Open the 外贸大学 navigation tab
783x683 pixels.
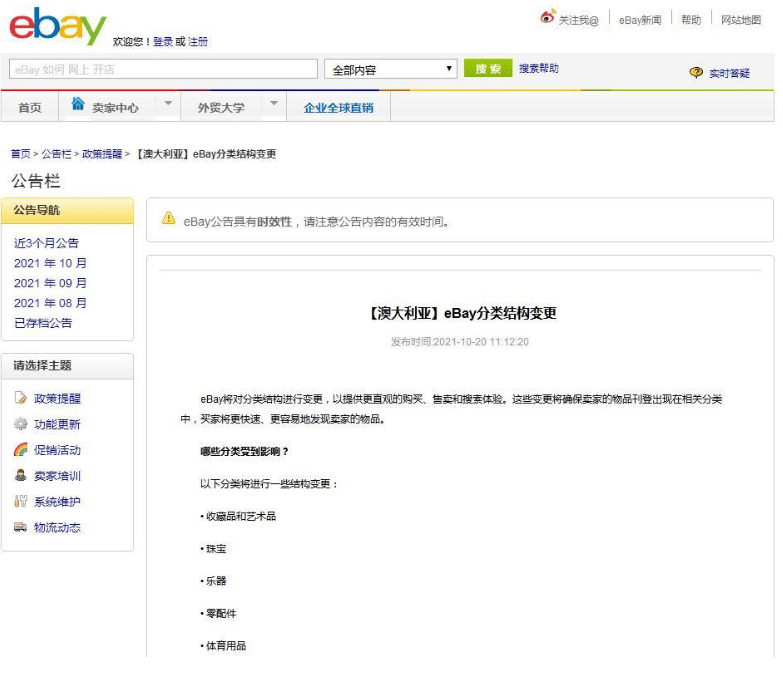coord(221,107)
